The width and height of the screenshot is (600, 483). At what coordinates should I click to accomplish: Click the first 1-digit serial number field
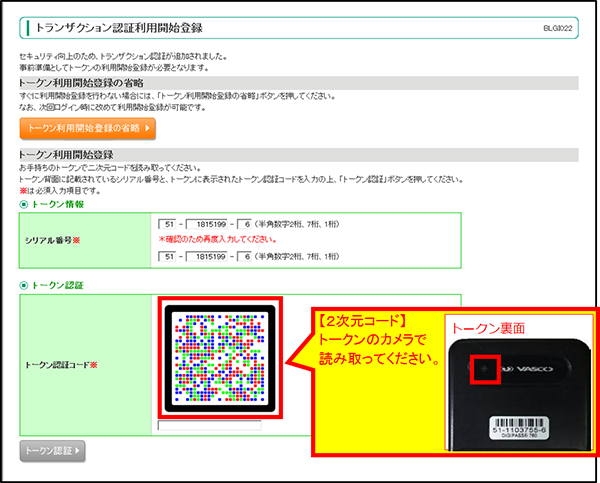coord(244,225)
